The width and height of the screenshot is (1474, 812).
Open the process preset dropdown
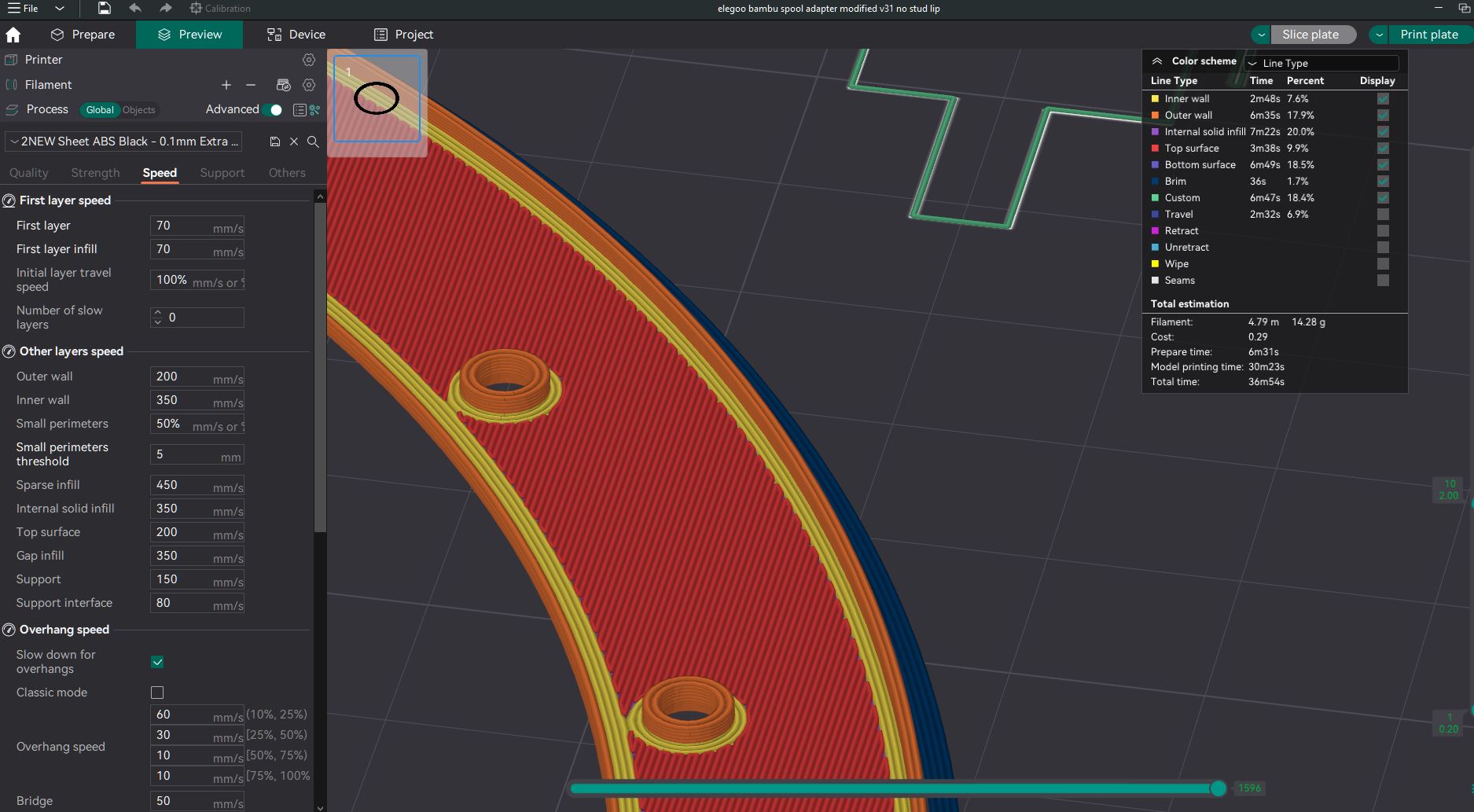click(124, 141)
